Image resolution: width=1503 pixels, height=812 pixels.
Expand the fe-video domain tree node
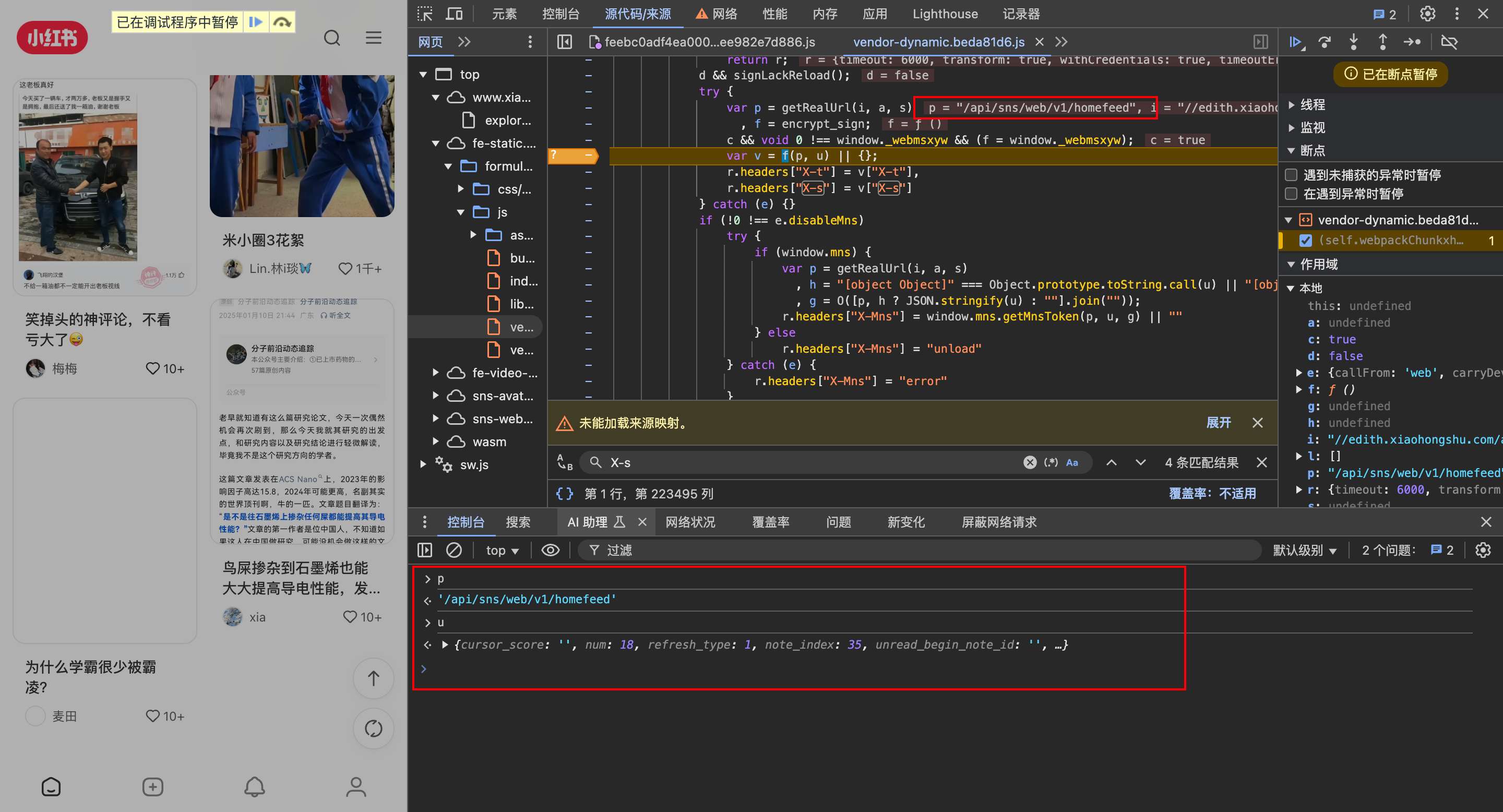click(x=436, y=373)
